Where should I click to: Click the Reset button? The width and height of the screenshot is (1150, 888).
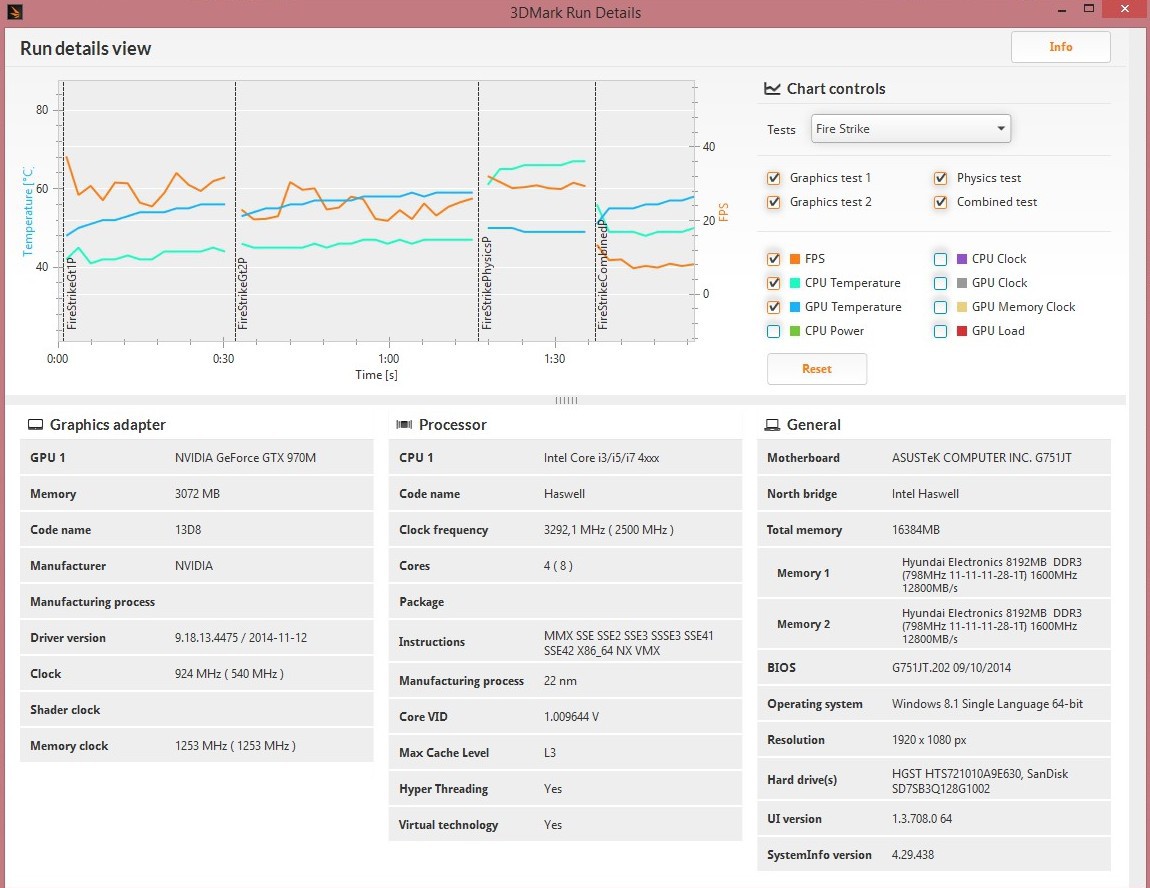816,369
